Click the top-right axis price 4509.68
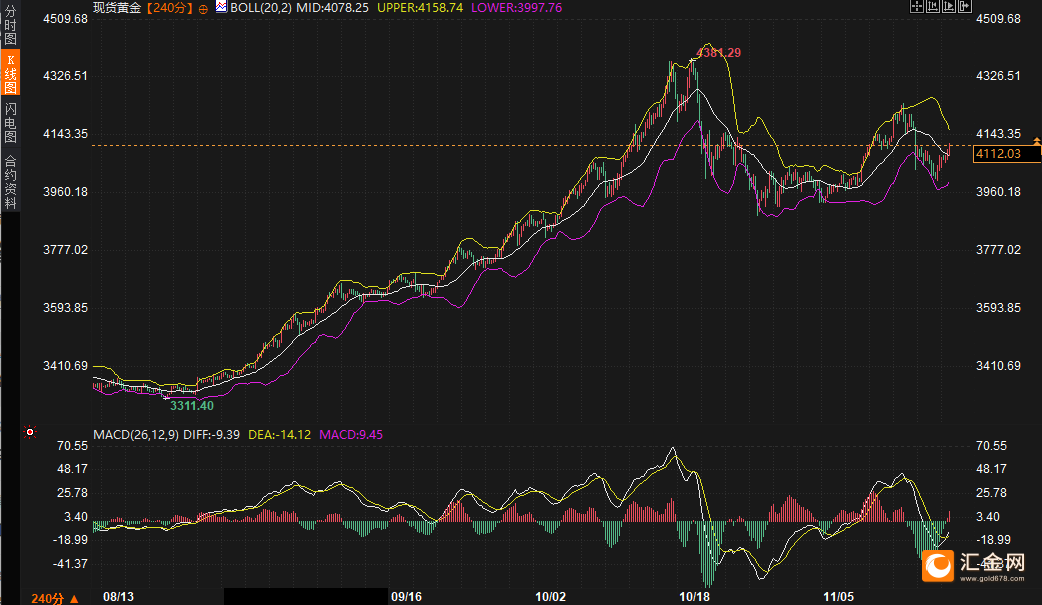Image resolution: width=1042 pixels, height=605 pixels. click(x=998, y=19)
